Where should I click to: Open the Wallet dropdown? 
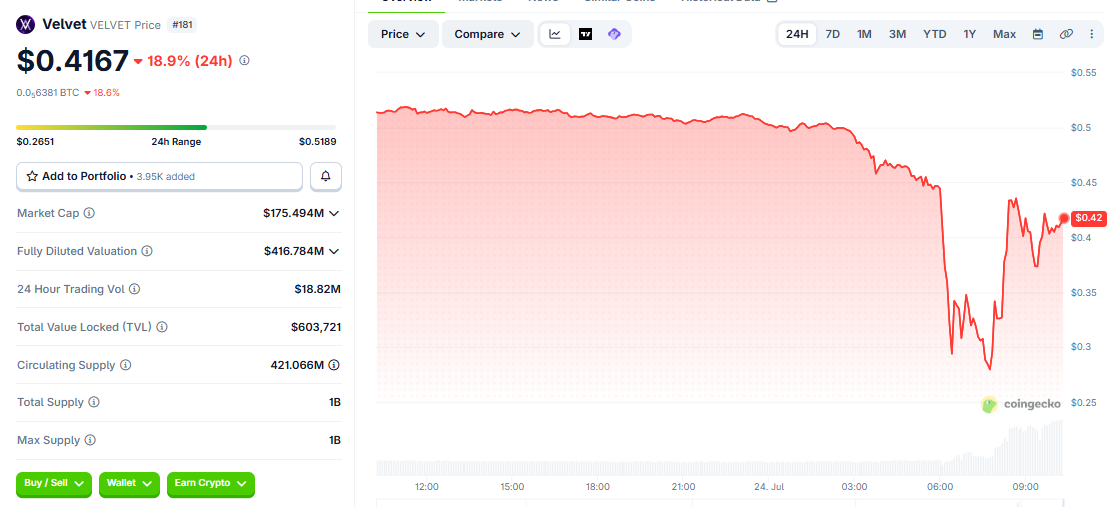[129, 484]
